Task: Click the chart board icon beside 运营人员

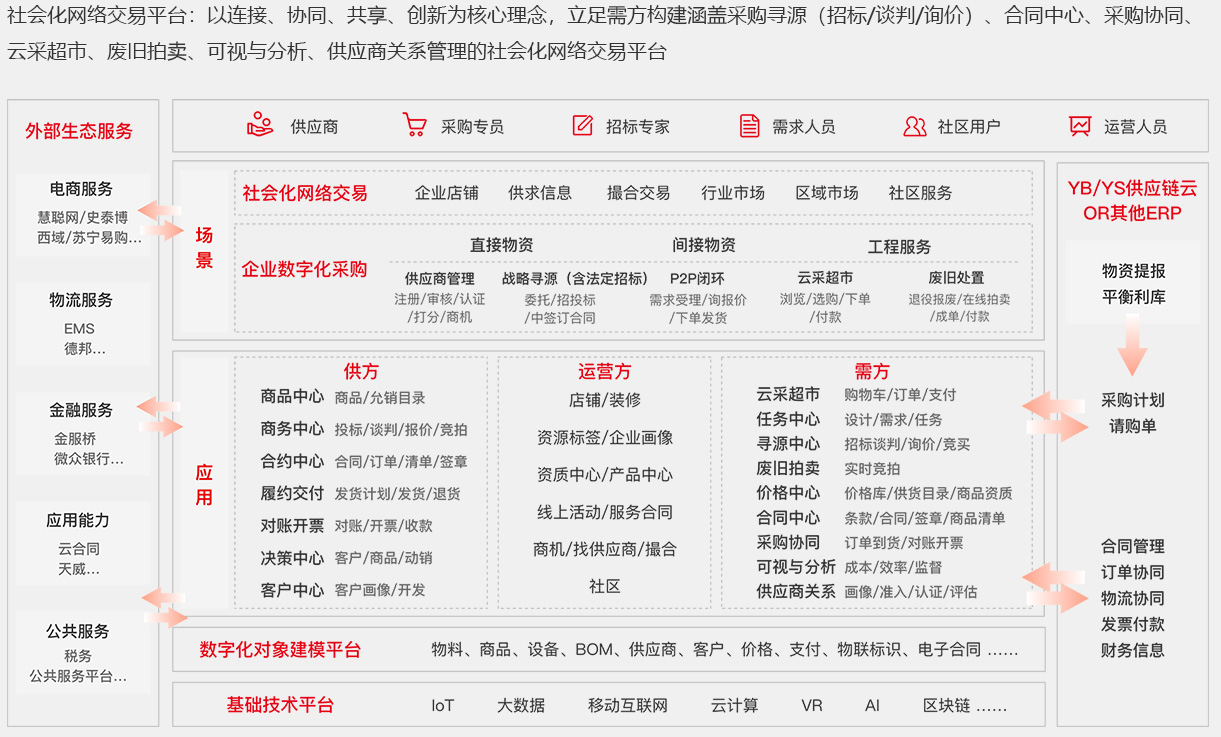Action: point(1080,126)
